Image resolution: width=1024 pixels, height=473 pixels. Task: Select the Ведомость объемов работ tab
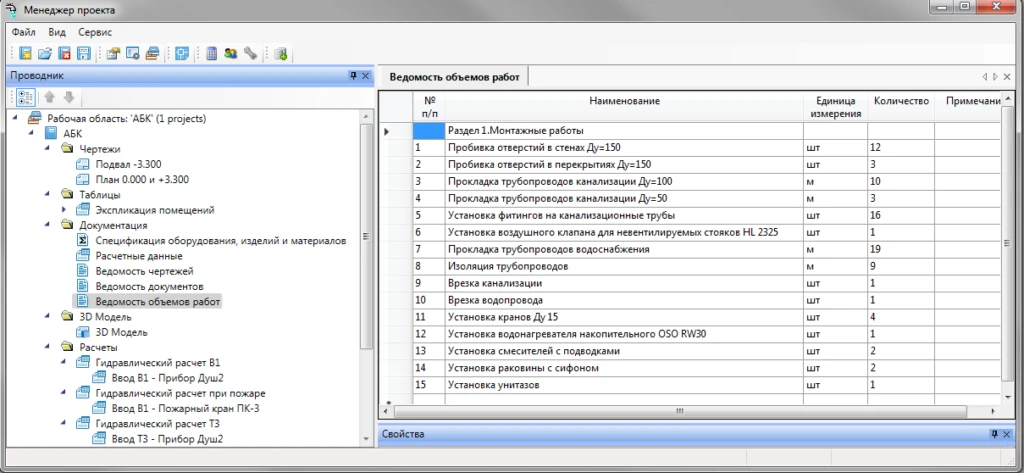pos(454,77)
